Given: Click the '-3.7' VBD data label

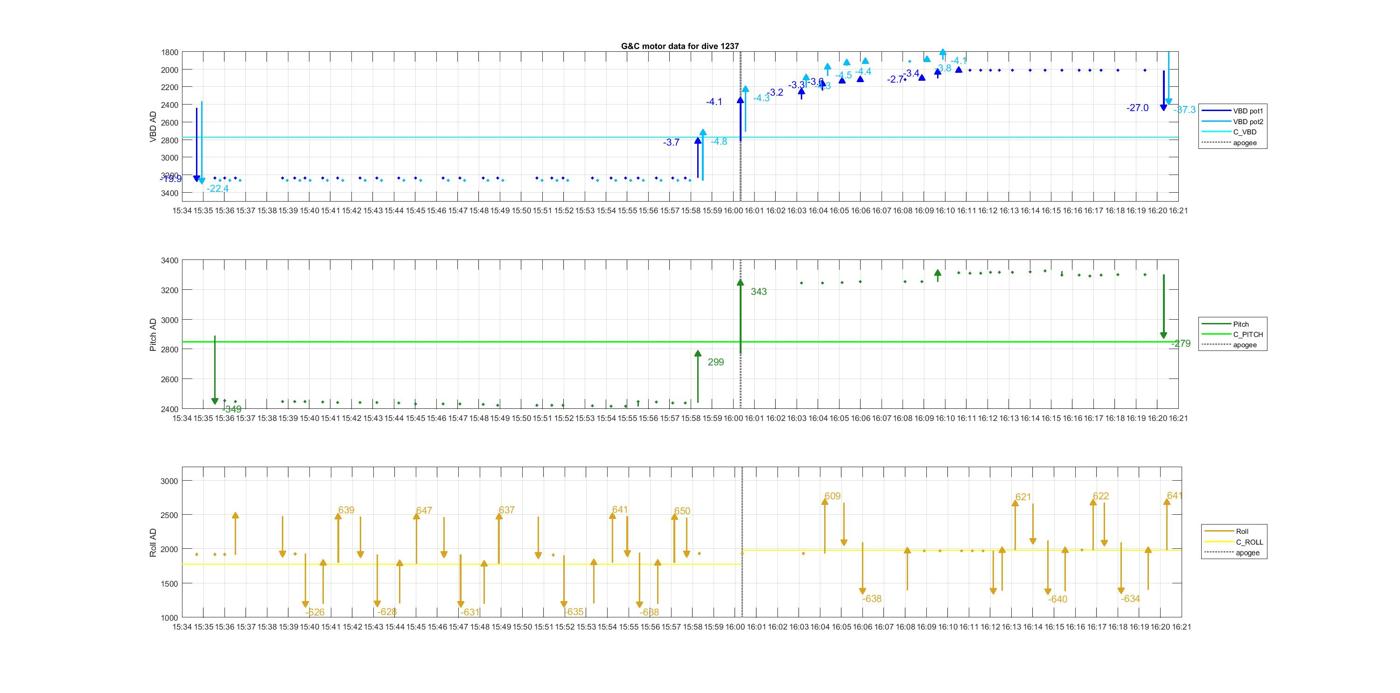Looking at the screenshot, I should [x=671, y=143].
